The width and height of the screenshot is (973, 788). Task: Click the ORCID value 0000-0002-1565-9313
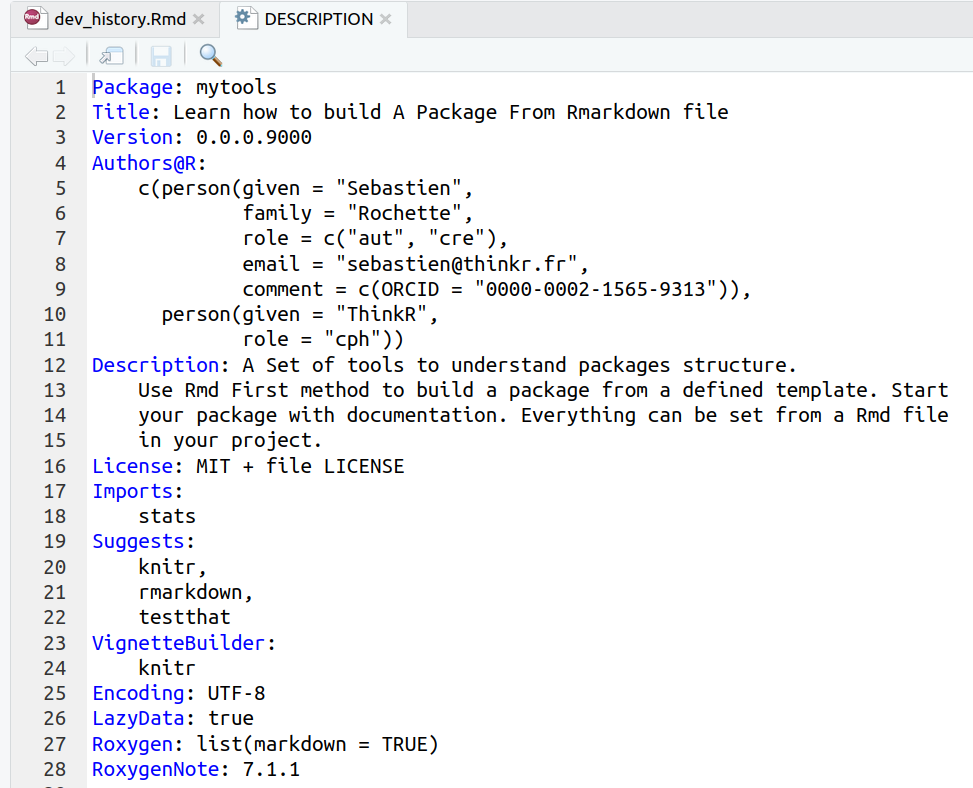(x=596, y=289)
